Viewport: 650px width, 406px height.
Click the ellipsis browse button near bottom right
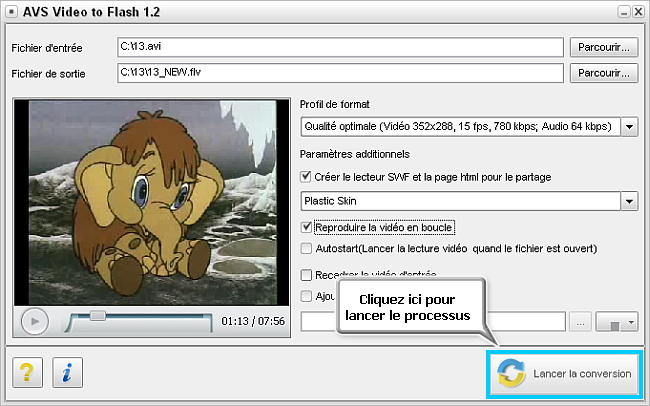[580, 322]
